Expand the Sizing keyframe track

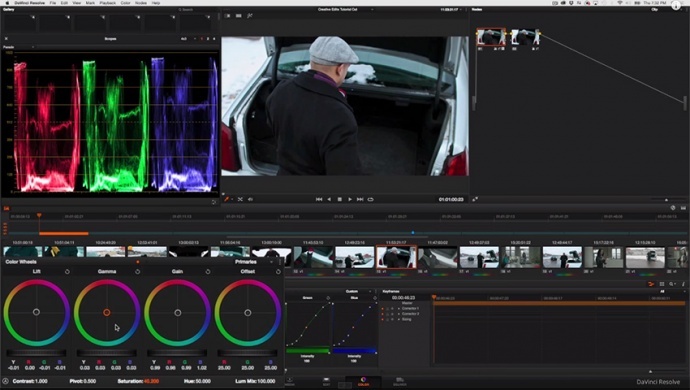[399, 319]
